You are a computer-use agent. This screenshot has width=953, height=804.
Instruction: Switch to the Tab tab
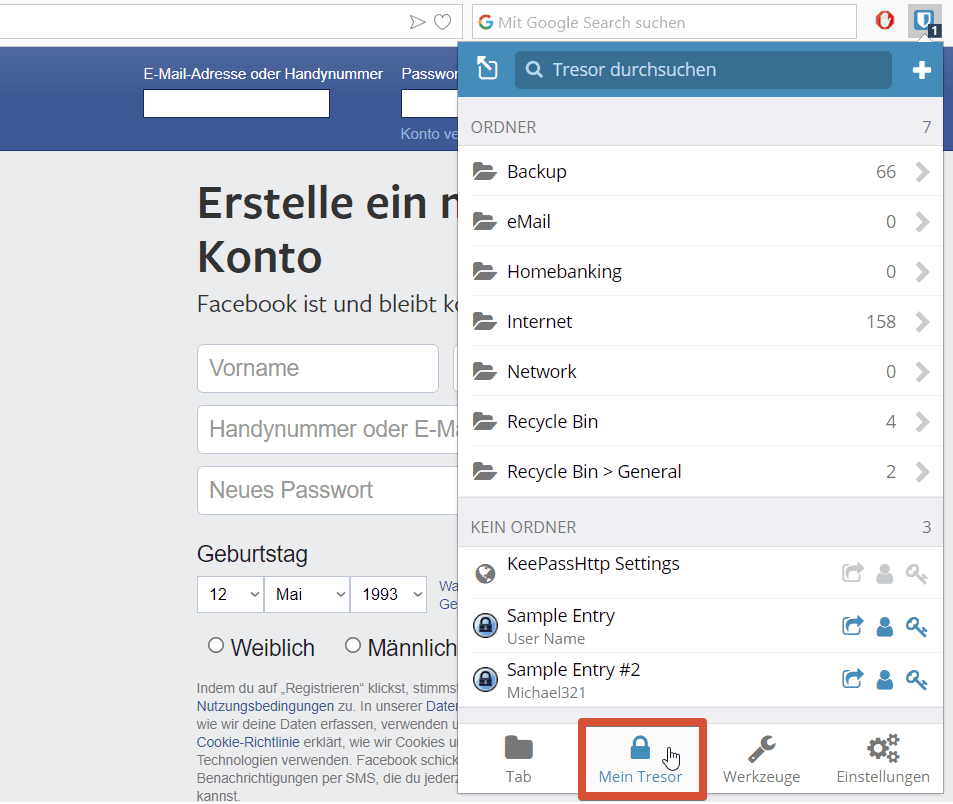tap(518, 760)
